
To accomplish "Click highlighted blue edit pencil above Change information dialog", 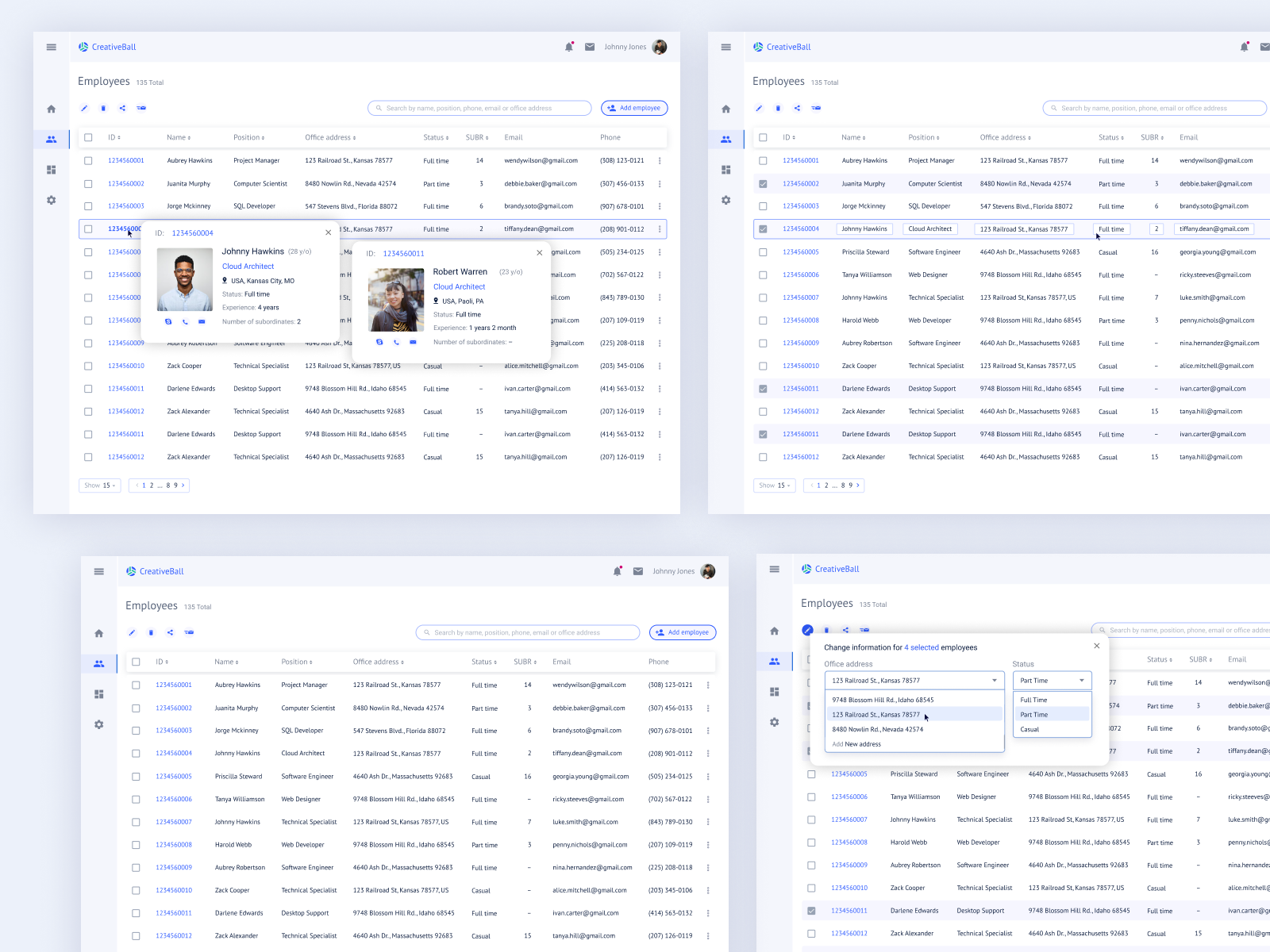I will point(807,630).
